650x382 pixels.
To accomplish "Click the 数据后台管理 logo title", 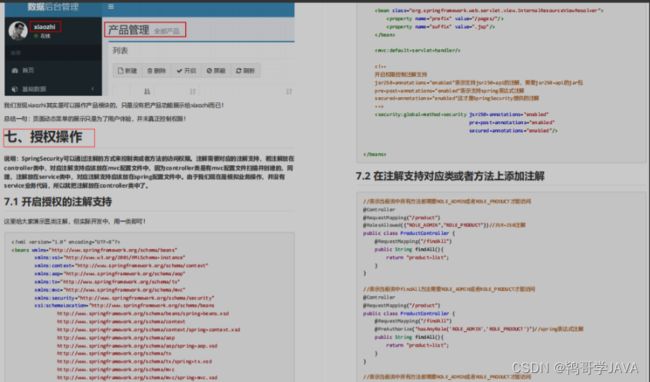I will (53, 7).
